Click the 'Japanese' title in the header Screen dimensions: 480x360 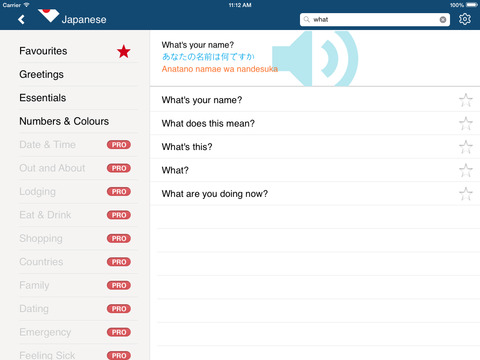[x=84, y=20]
